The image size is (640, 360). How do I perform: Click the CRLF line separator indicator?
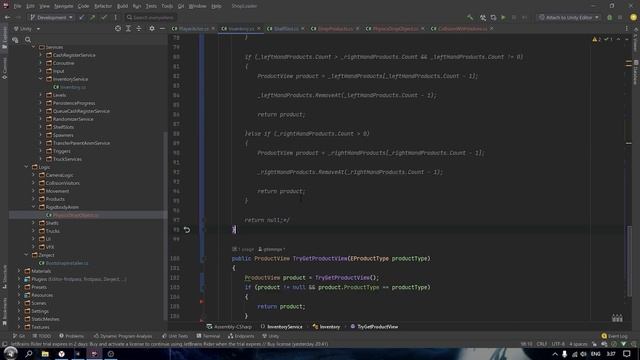click(x=542, y=344)
